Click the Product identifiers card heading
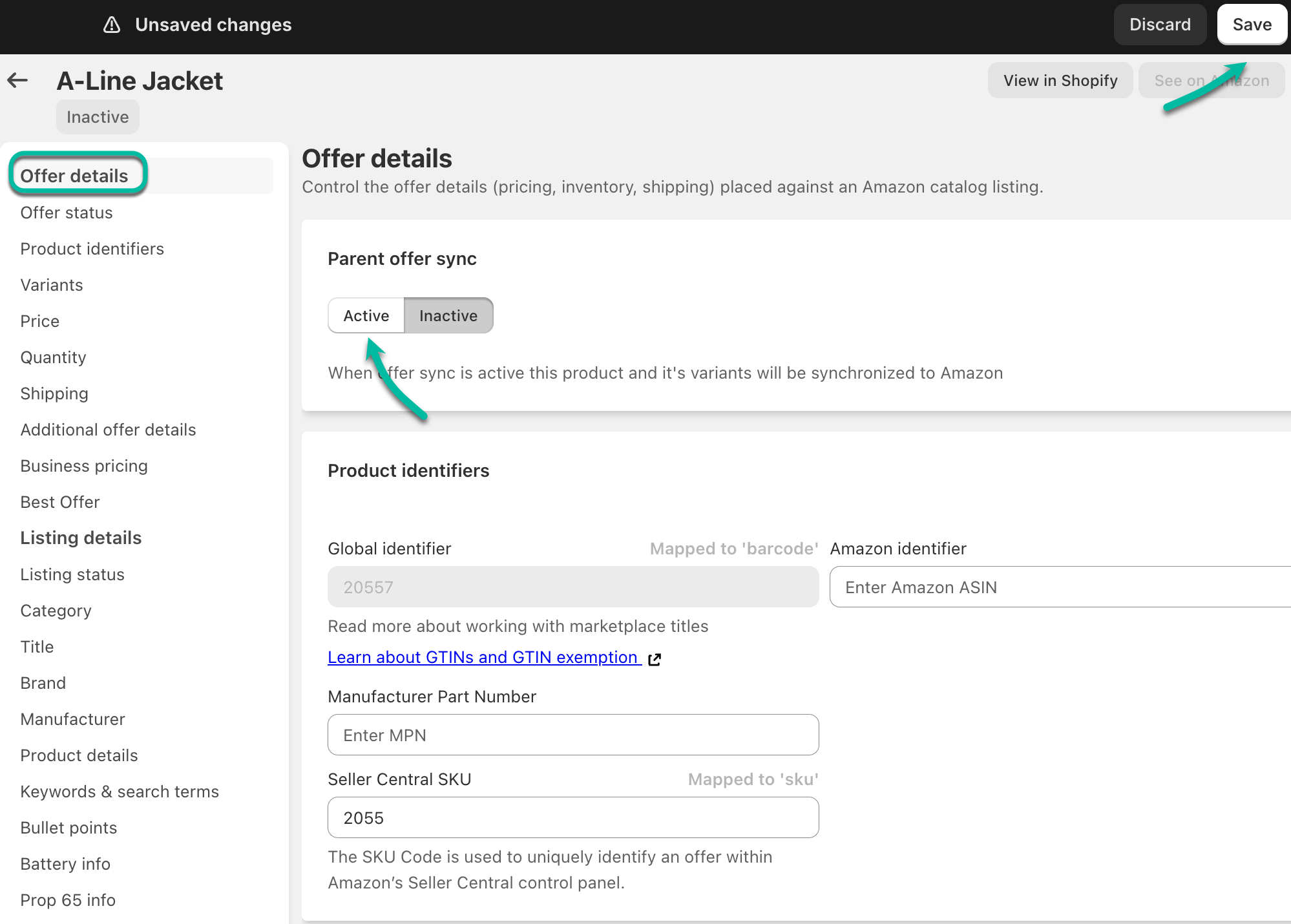Image resolution: width=1291 pixels, height=924 pixels. 408,470
